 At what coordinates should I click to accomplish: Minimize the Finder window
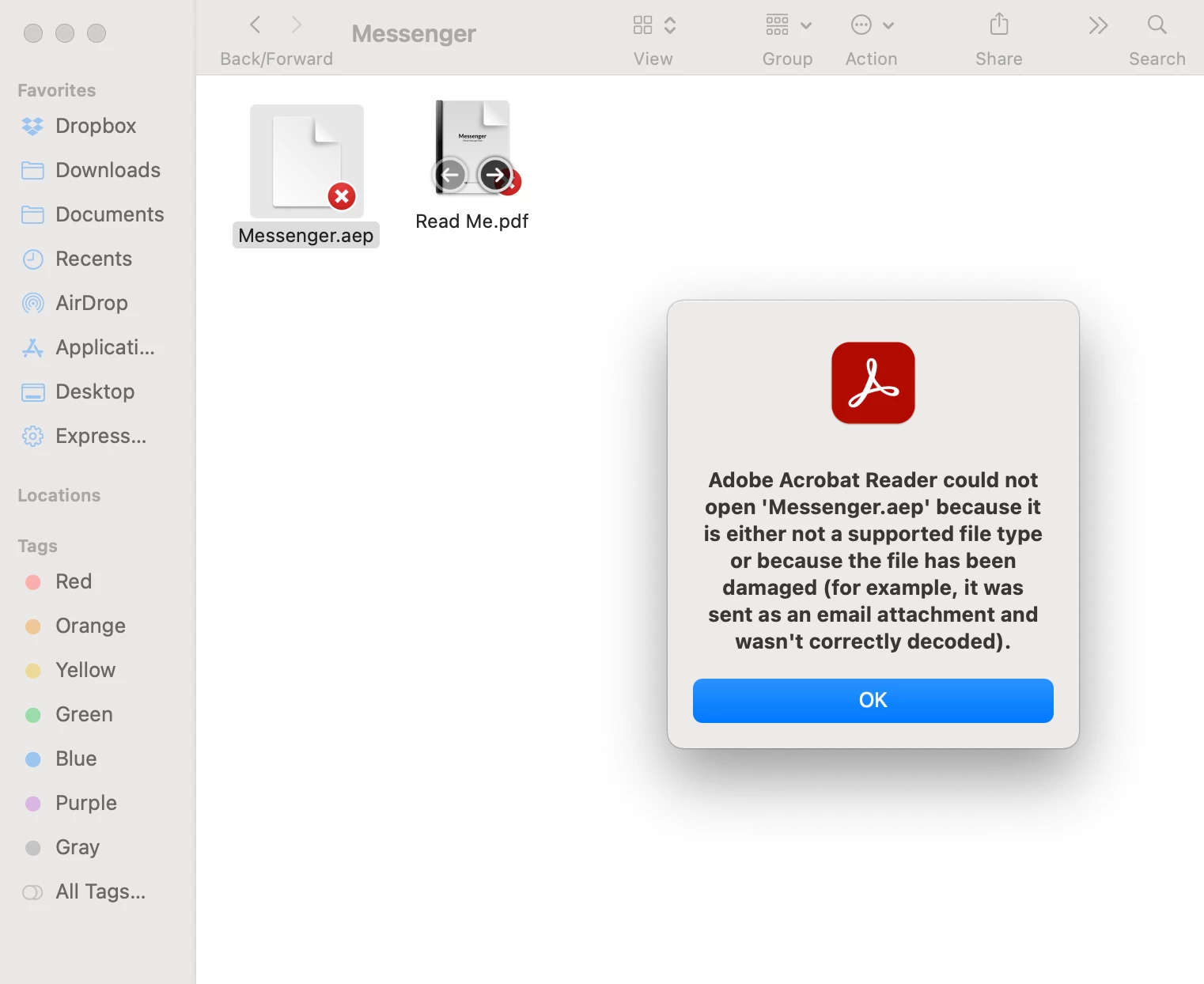pos(65,33)
